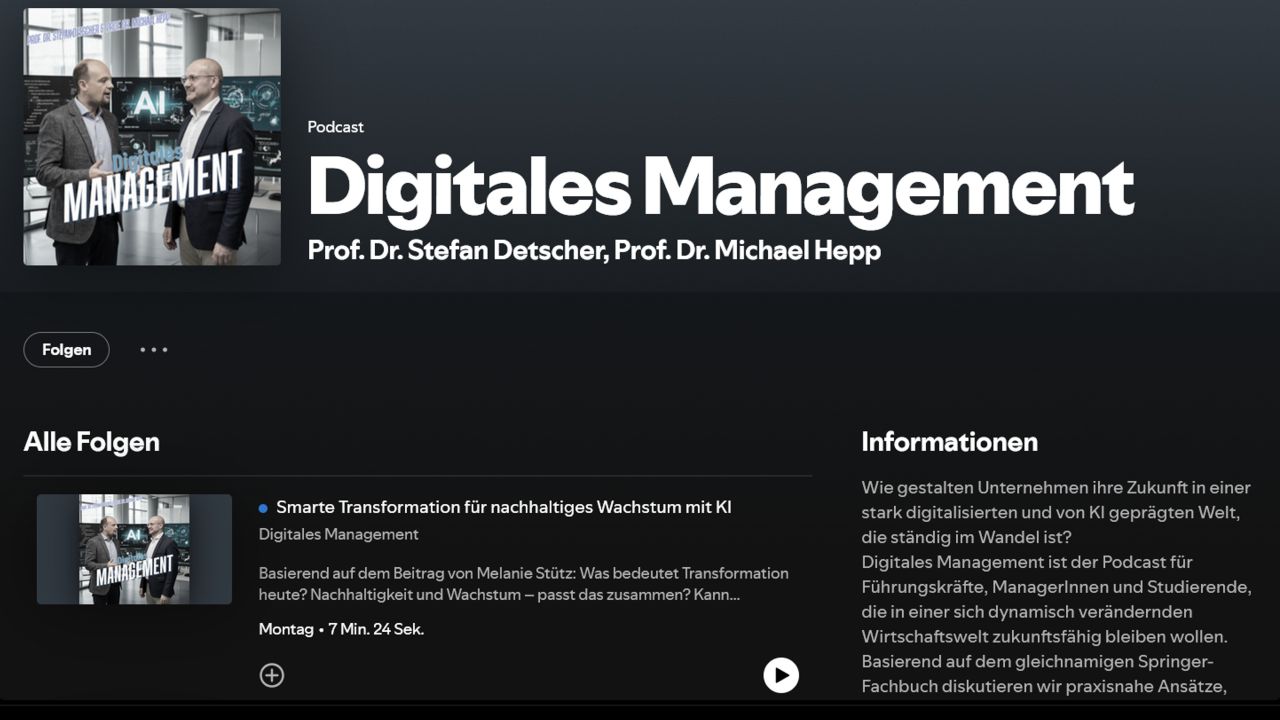Click the episode artwork thumbnail

(x=134, y=549)
